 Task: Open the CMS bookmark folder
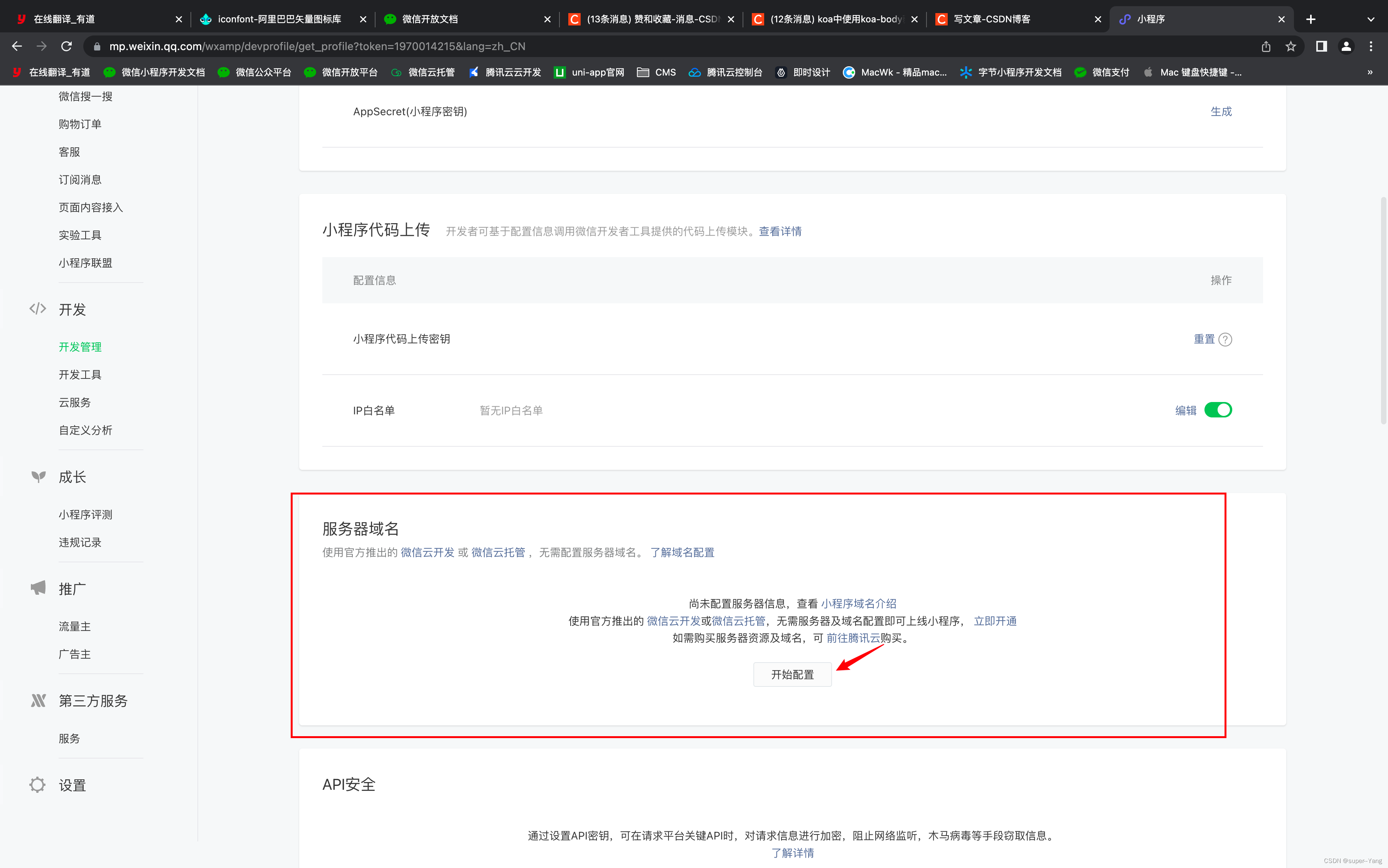coord(656,72)
